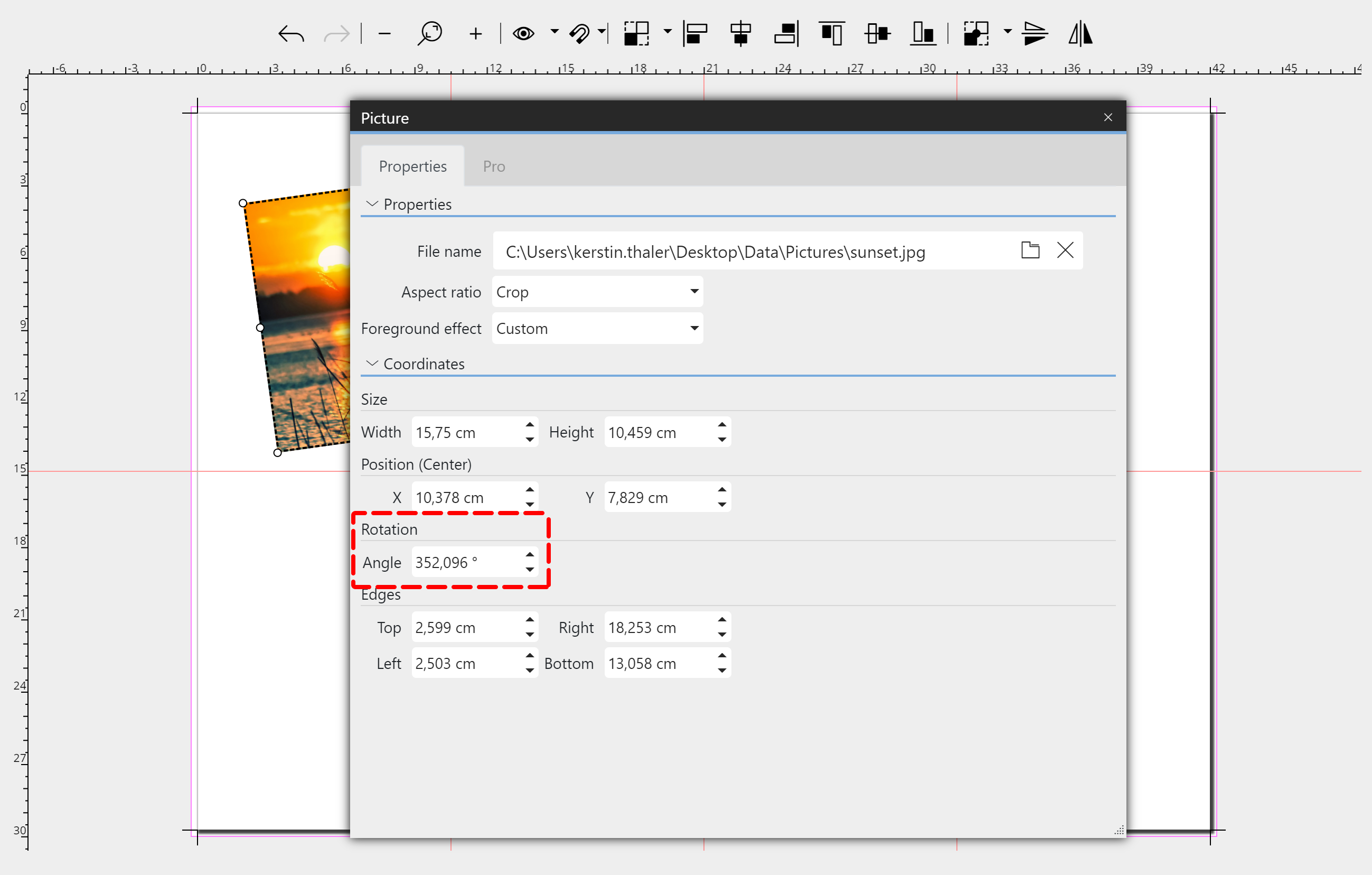Zoom out using the minus icon
This screenshot has height=875, width=1372.
pos(384,34)
